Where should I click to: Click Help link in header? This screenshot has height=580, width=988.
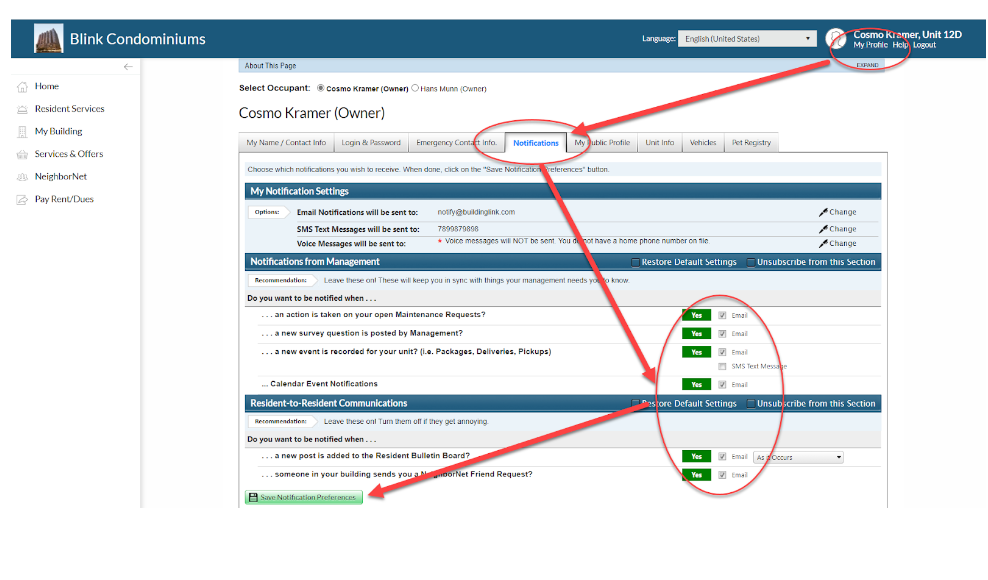[x=900, y=45]
